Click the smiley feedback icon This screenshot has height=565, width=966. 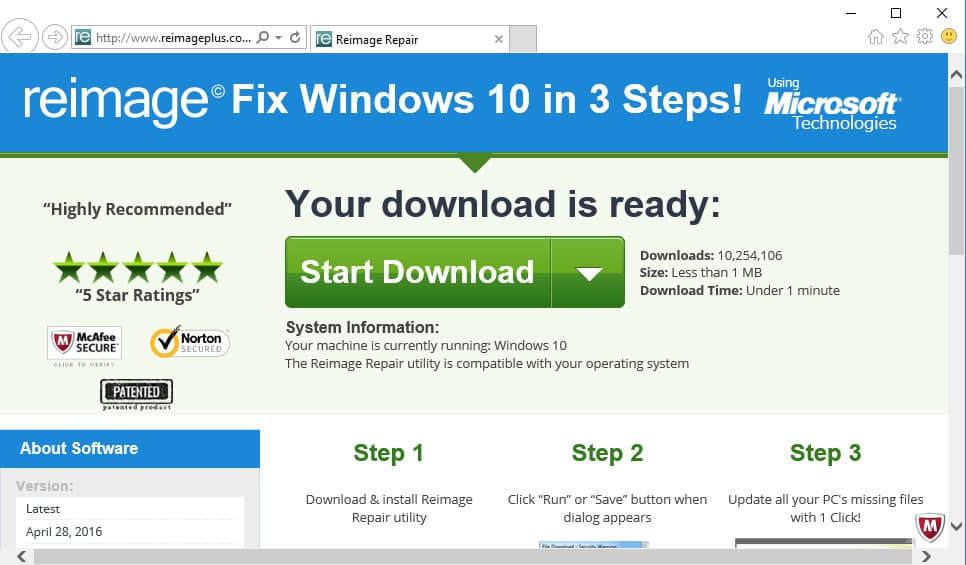pos(949,36)
